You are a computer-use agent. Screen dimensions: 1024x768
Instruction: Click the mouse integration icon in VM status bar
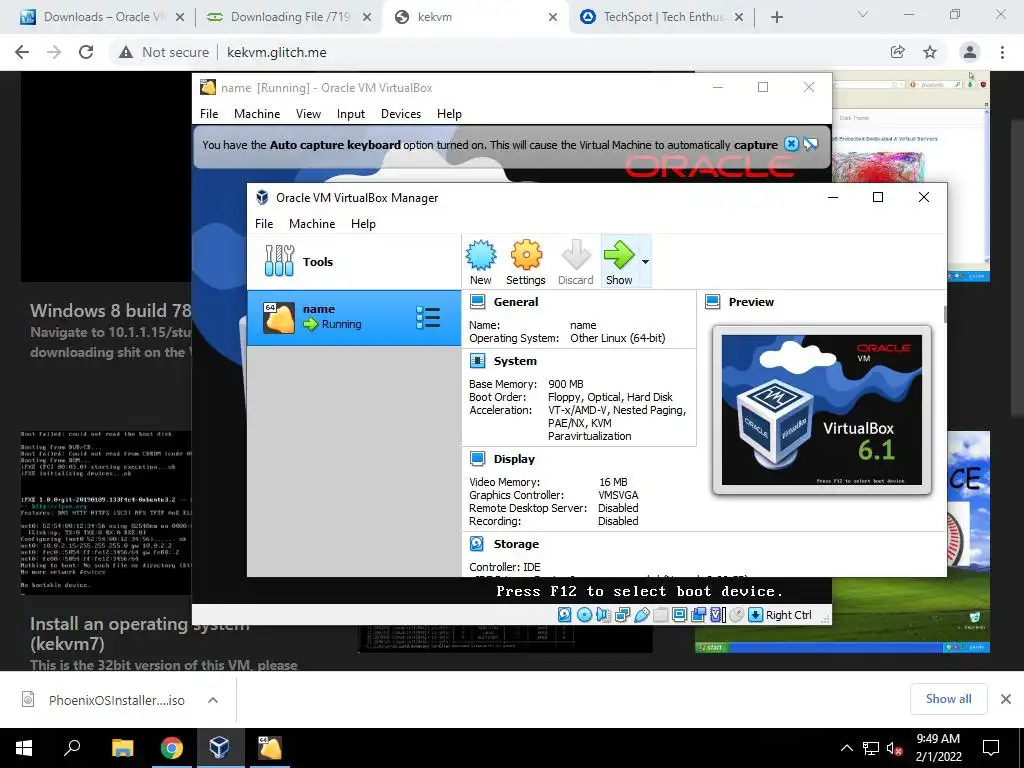[x=736, y=615]
